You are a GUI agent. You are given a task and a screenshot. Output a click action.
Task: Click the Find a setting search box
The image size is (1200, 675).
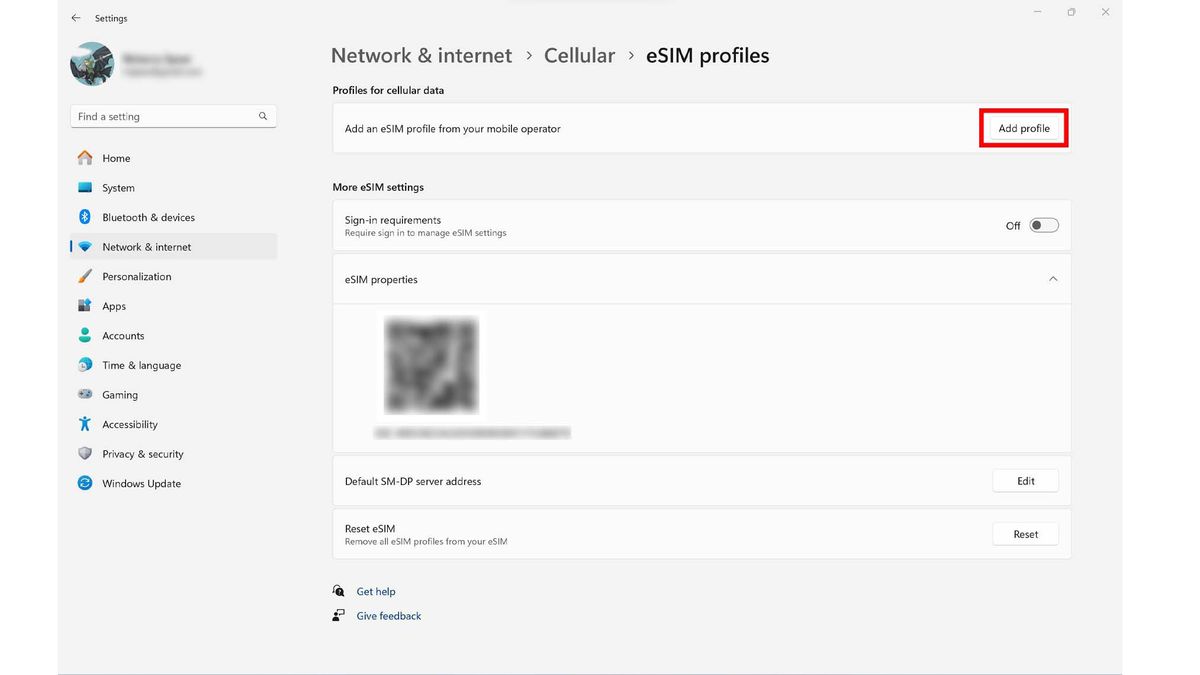[165, 116]
